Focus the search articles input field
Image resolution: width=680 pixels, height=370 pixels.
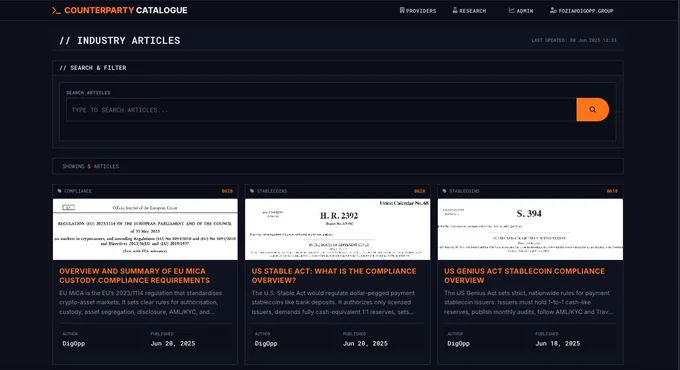point(321,110)
